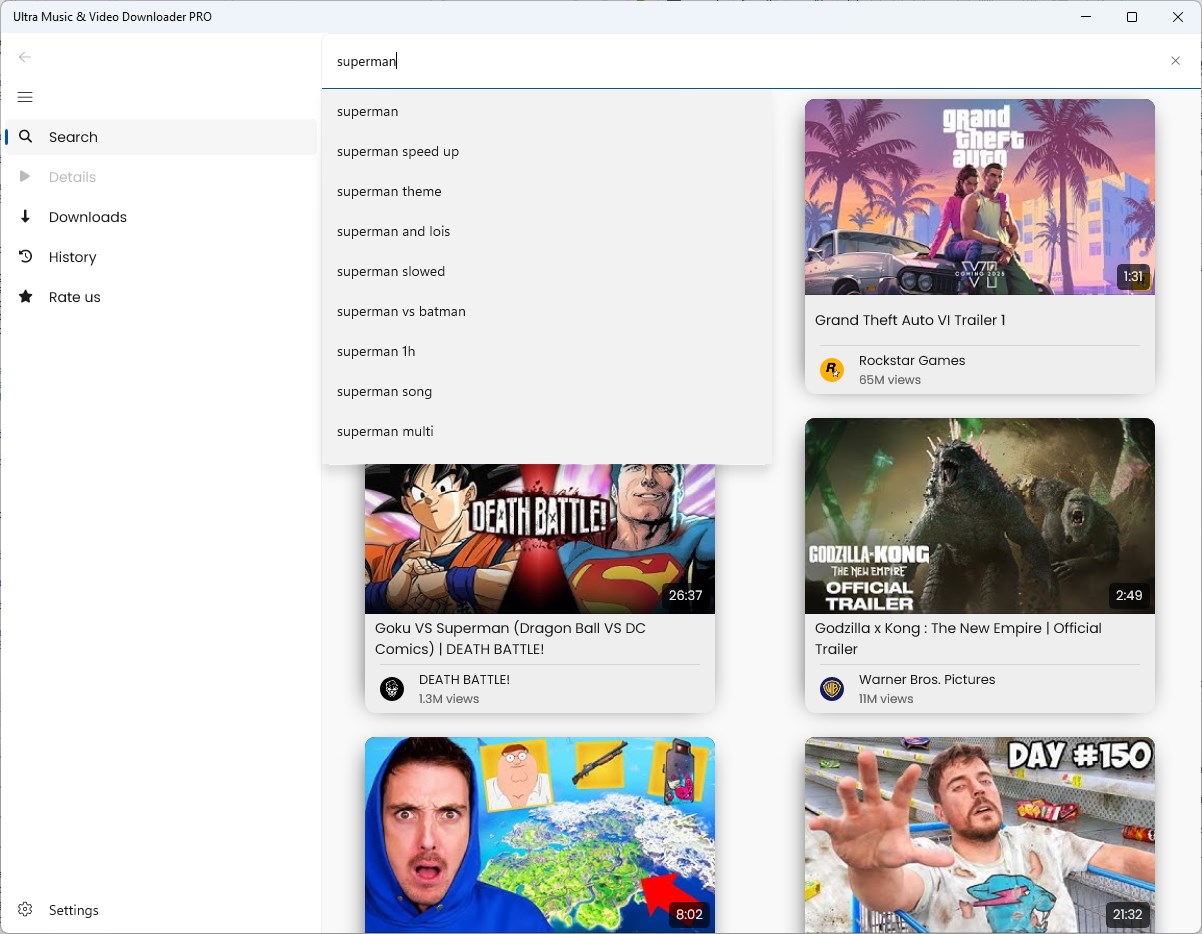Click channel name DEATH BATTLE!
Image resolution: width=1202 pixels, height=934 pixels.
tap(464, 679)
